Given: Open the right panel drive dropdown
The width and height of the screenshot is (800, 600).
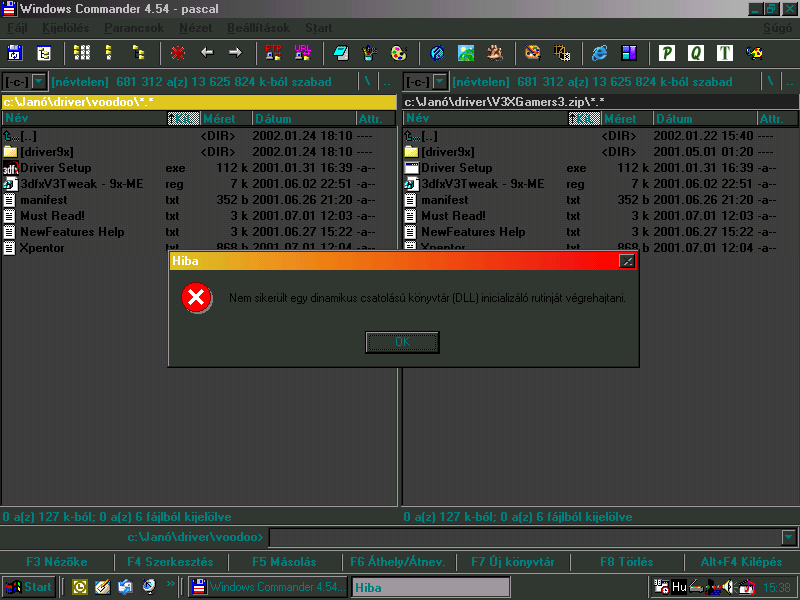Looking at the screenshot, I should (x=440, y=82).
